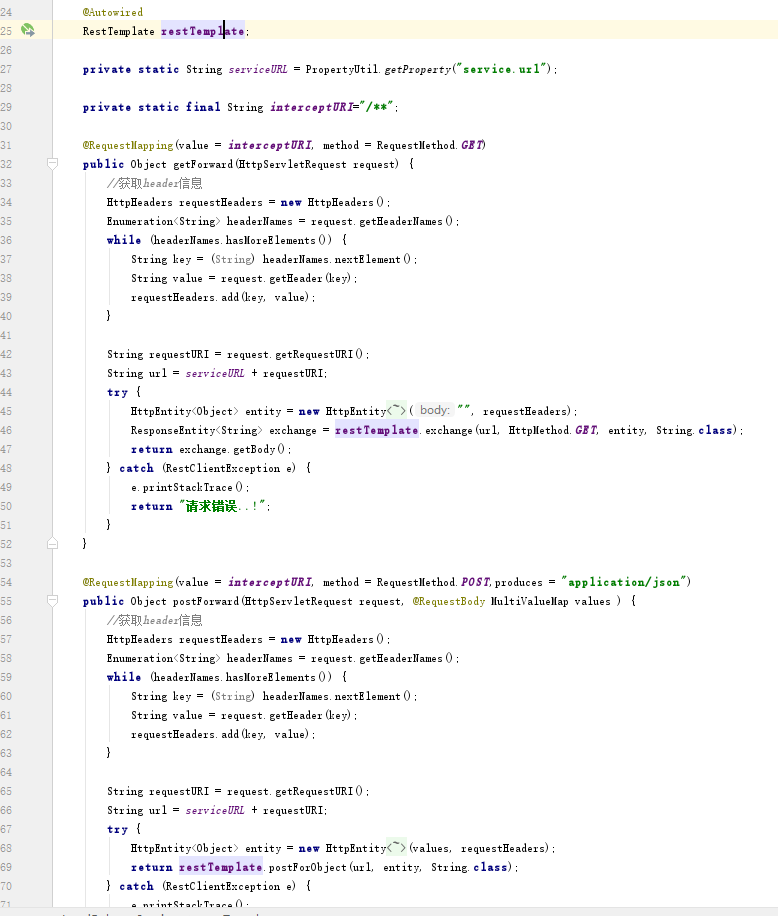778x916 pixels.
Task: Expand folded diamond operator on line 68
Action: coord(397,848)
